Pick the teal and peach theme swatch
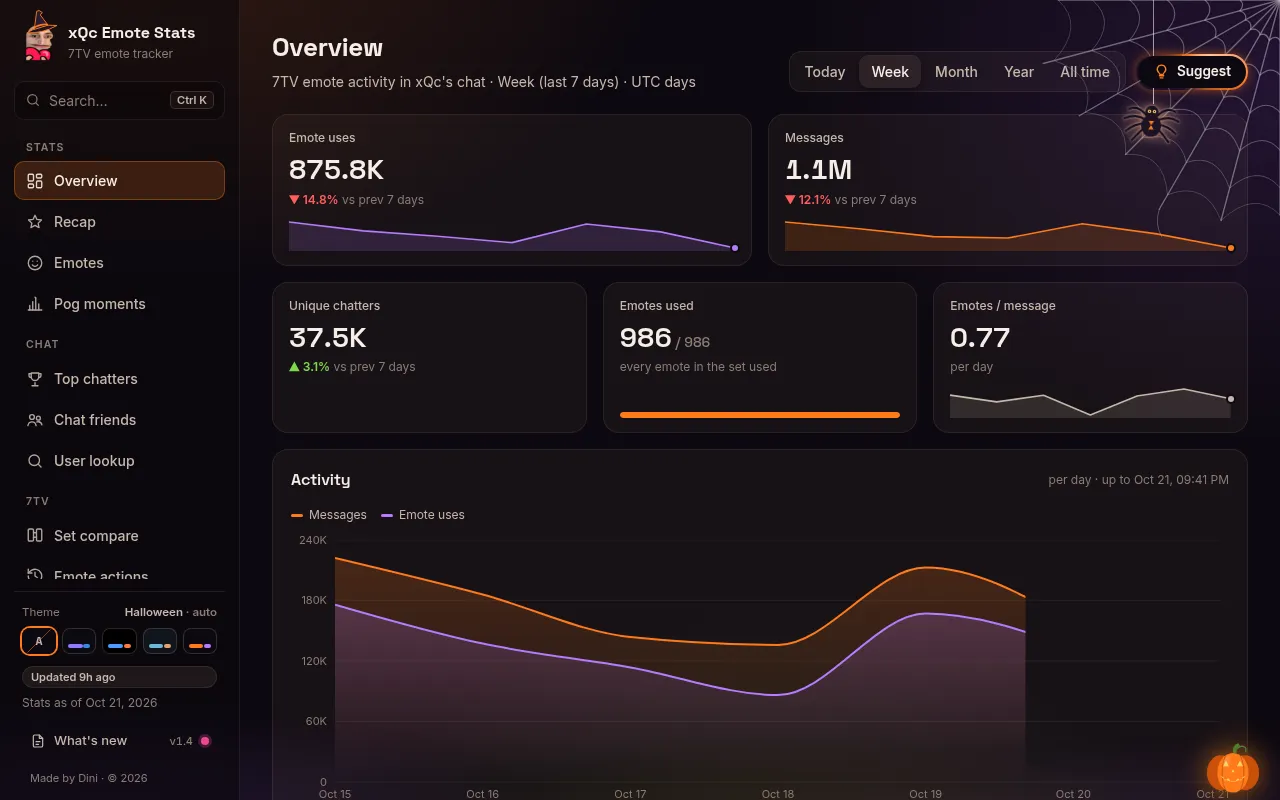Image resolution: width=1280 pixels, height=800 pixels. [x=160, y=641]
